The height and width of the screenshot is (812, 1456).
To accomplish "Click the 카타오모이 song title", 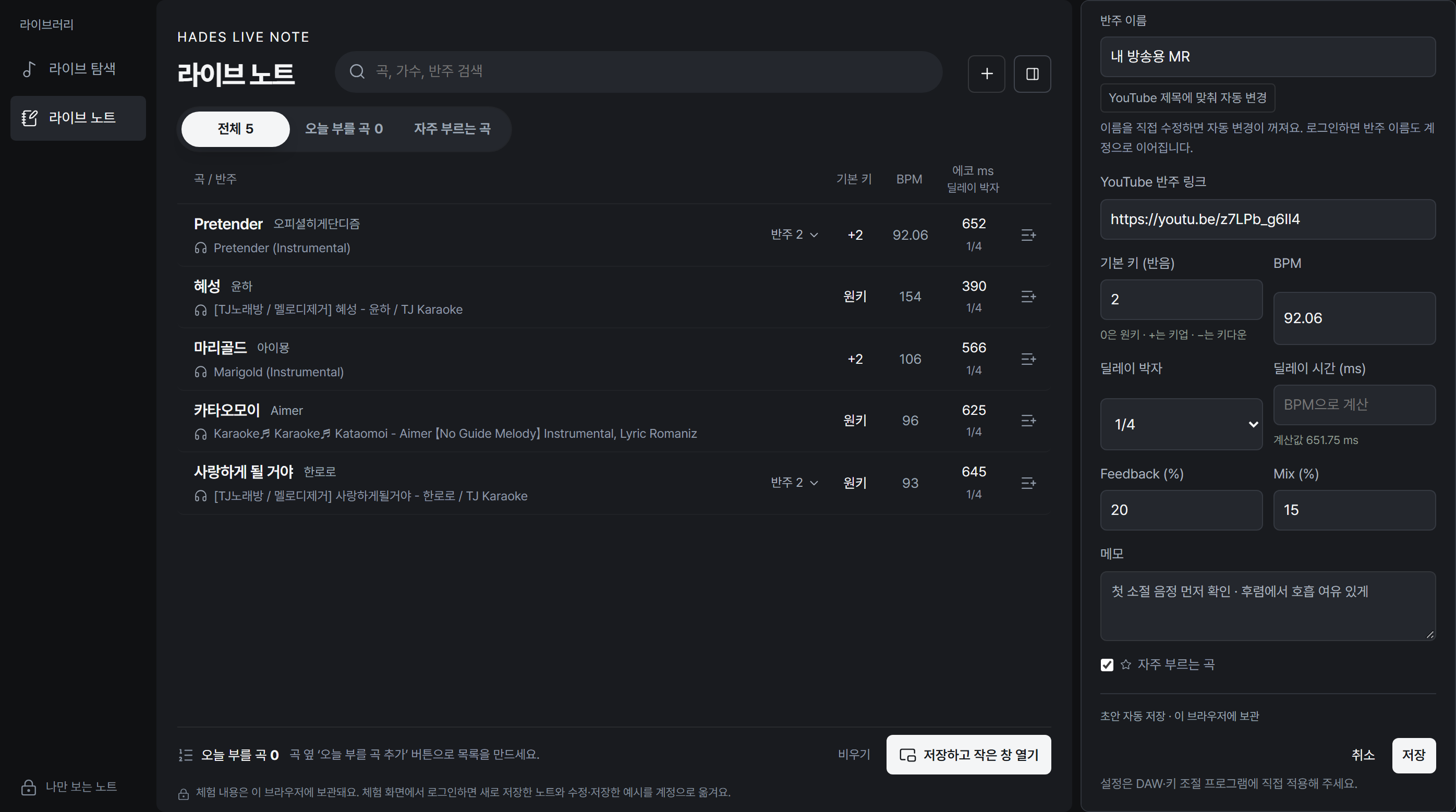I will [227, 410].
